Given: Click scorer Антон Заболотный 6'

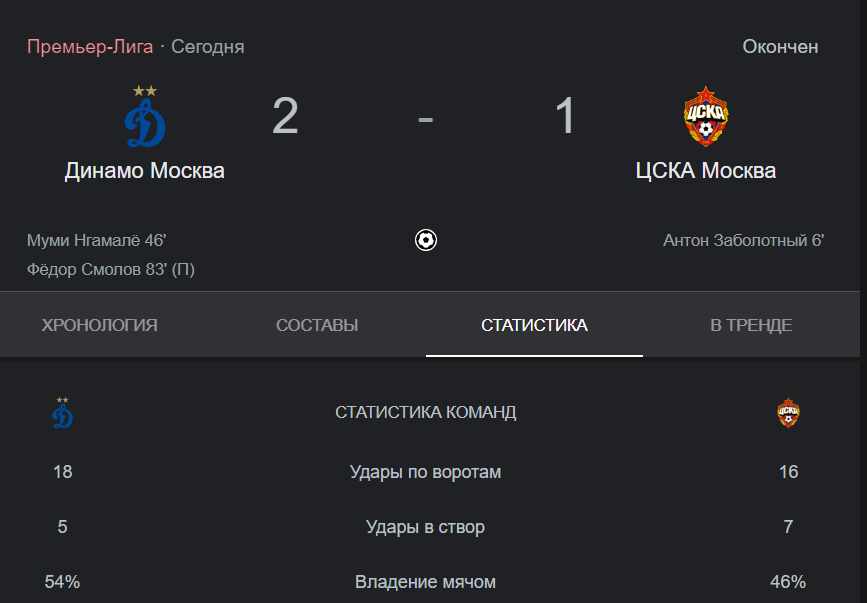Looking at the screenshot, I should (743, 240).
